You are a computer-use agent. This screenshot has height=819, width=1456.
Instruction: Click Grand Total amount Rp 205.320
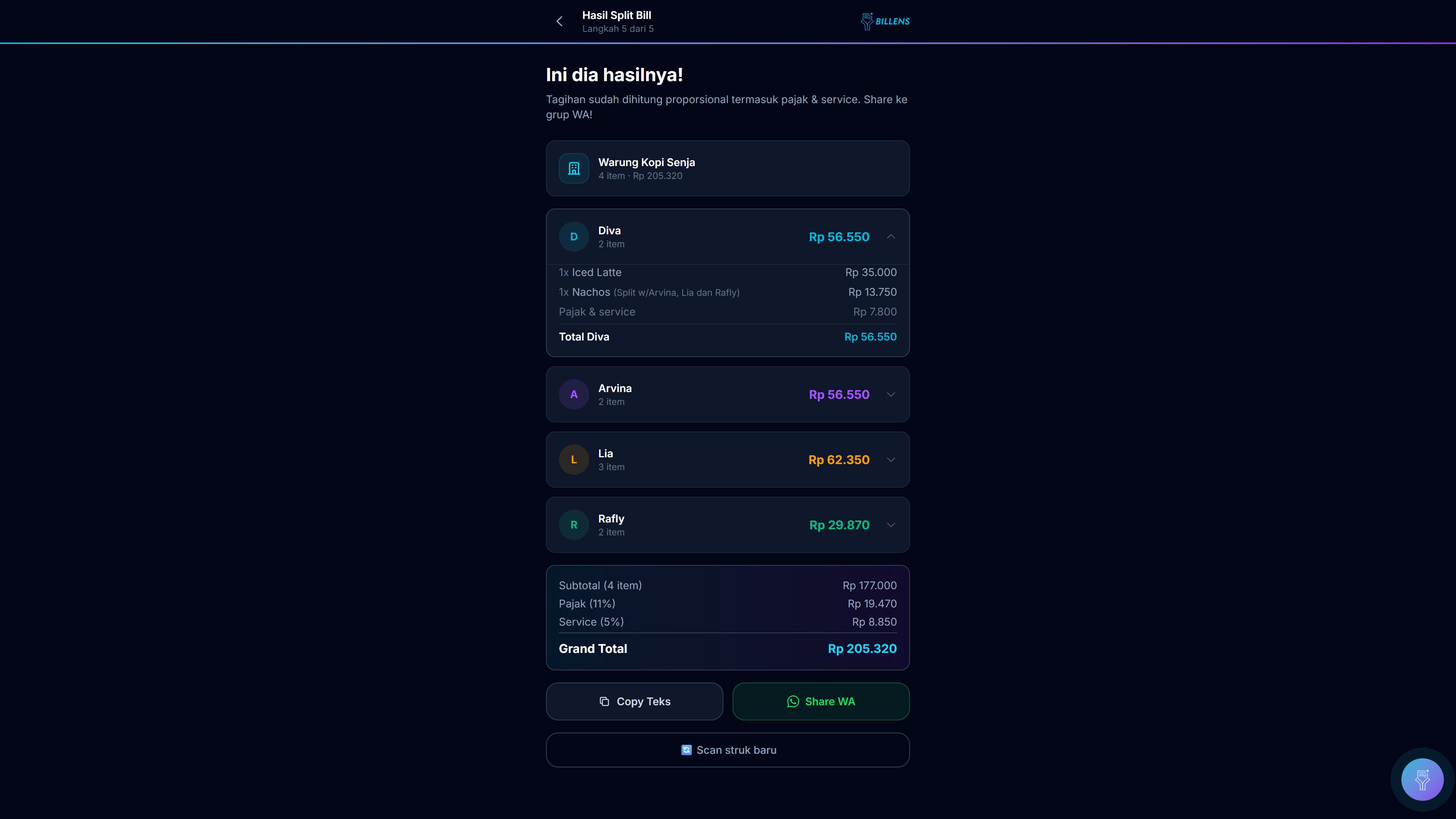862,649
